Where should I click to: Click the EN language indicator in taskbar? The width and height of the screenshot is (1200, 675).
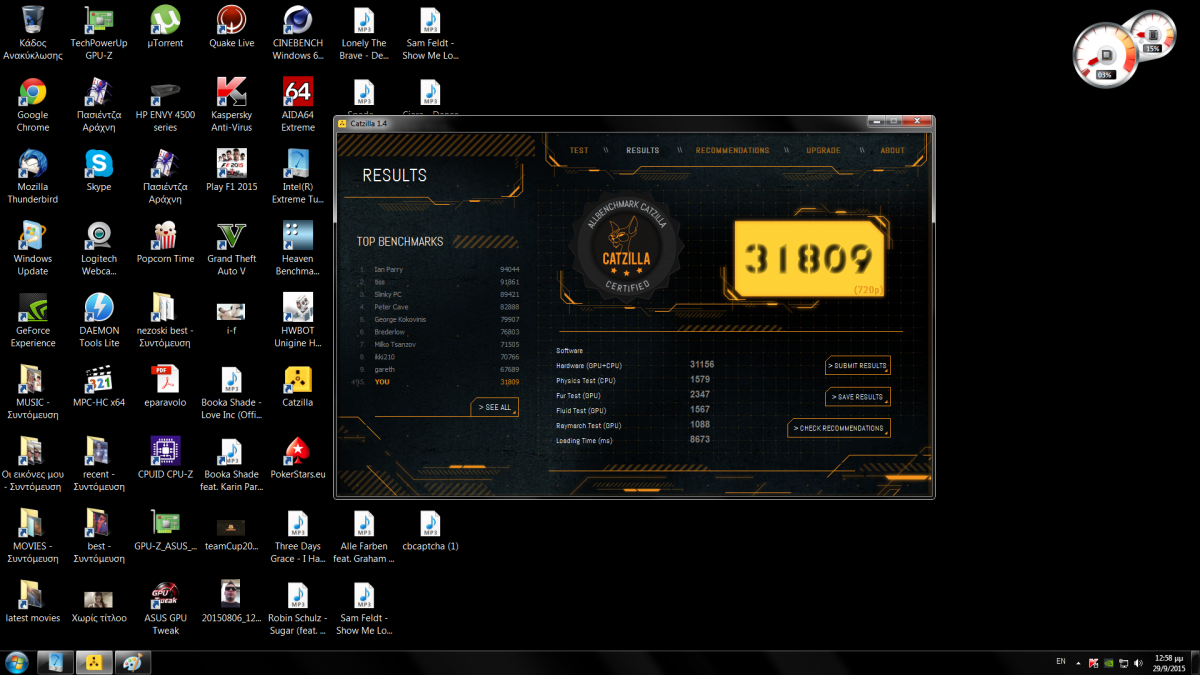pos(1061,662)
